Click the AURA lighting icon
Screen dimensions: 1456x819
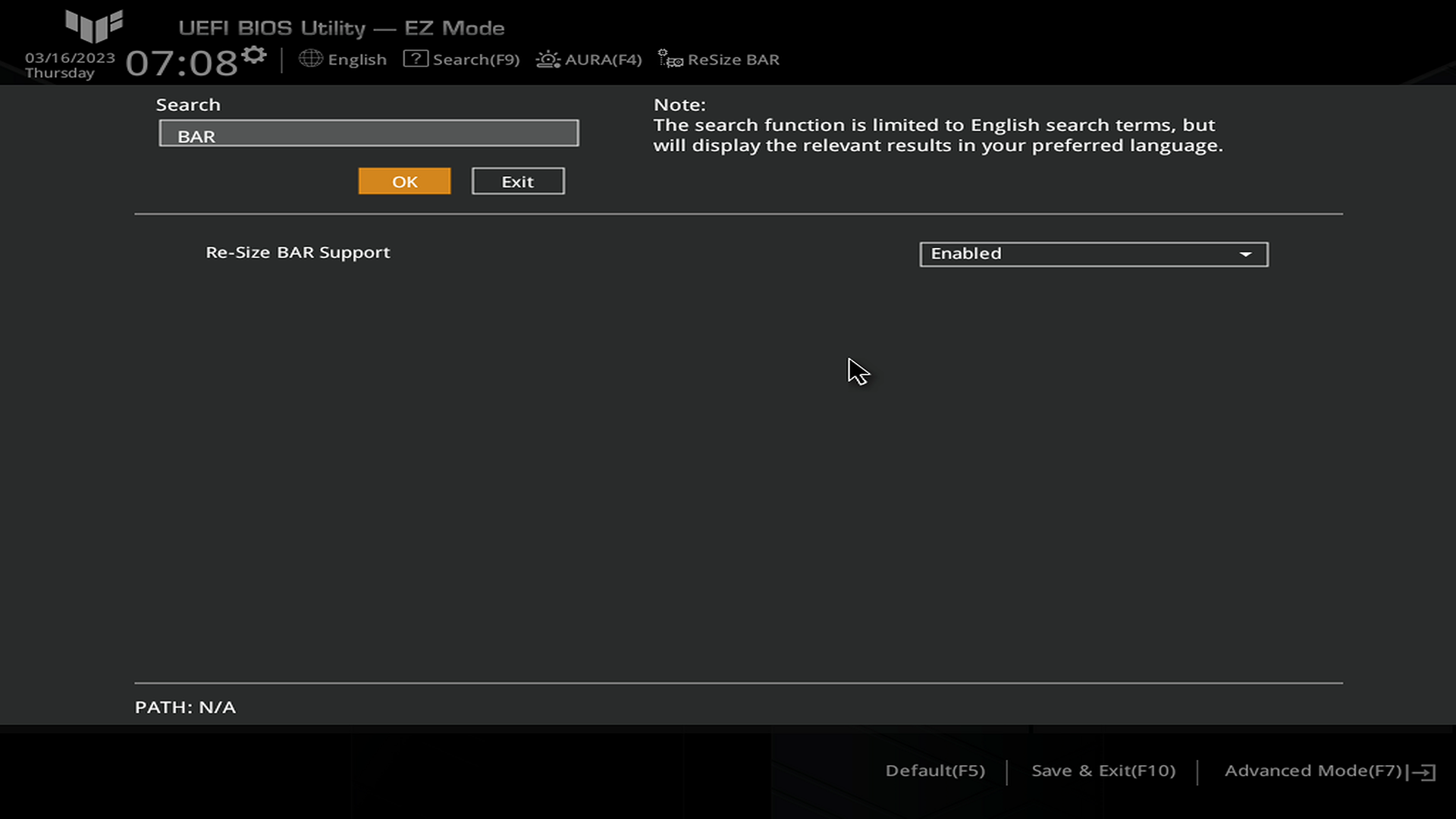click(548, 59)
